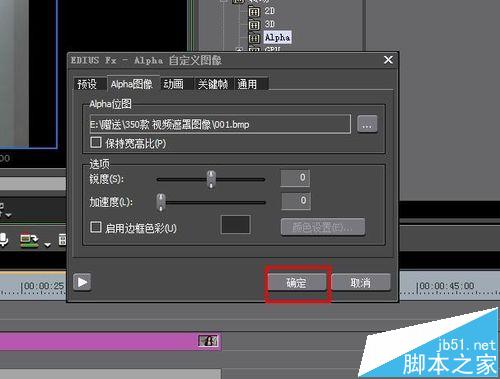Click the Alpha bitmap file path field
Viewport: 500px width, 379px height.
tap(220, 124)
